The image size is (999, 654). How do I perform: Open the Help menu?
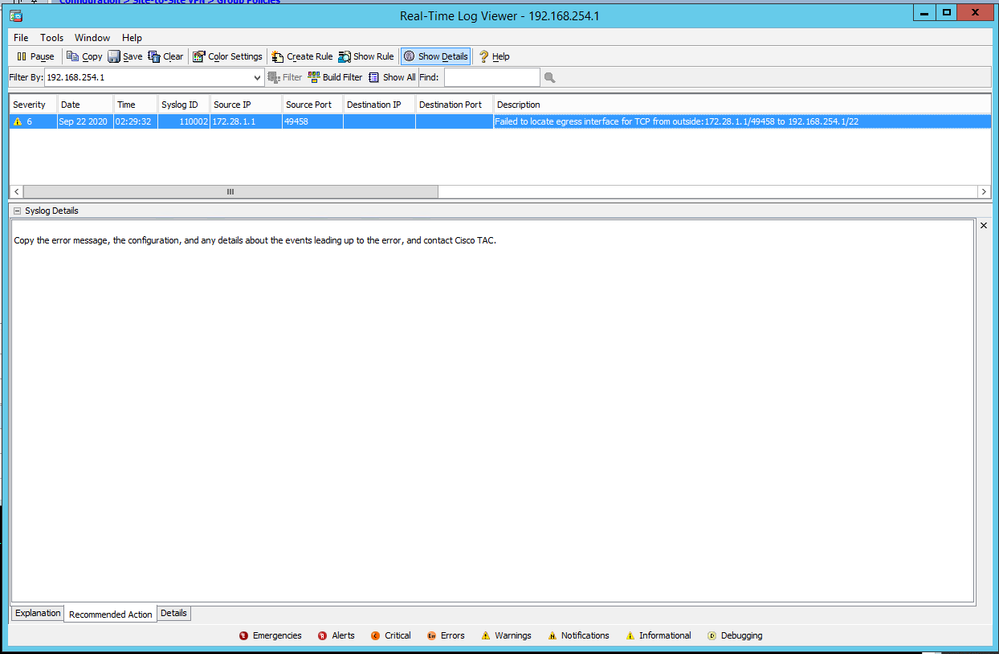tap(132, 38)
